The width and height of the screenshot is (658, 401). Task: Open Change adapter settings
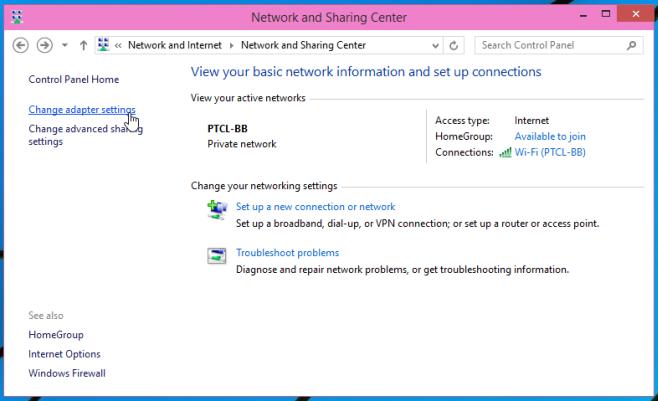point(82,109)
